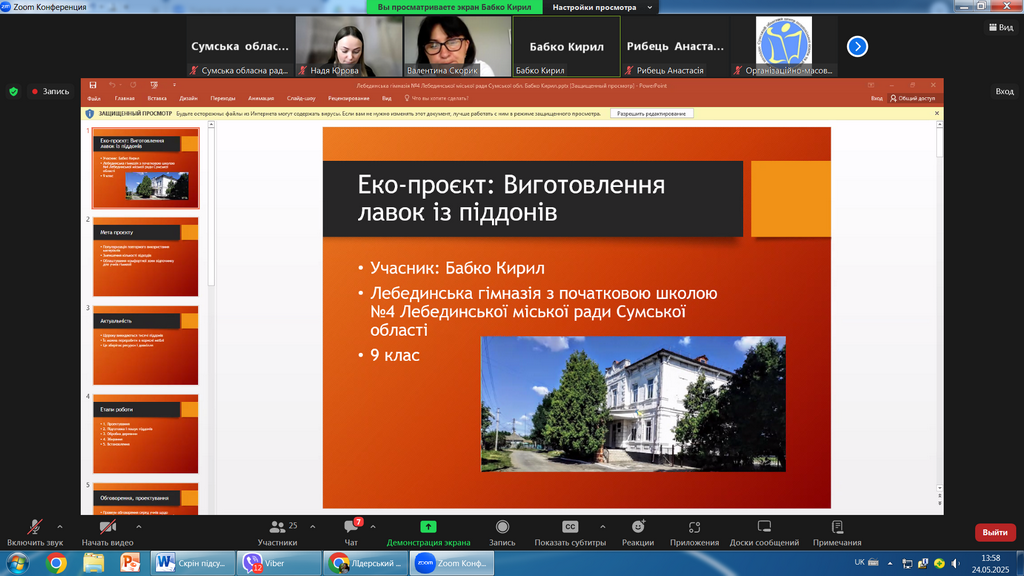Open the Рецензирование ribbon tab
The width and height of the screenshot is (1024, 576).
(x=349, y=99)
